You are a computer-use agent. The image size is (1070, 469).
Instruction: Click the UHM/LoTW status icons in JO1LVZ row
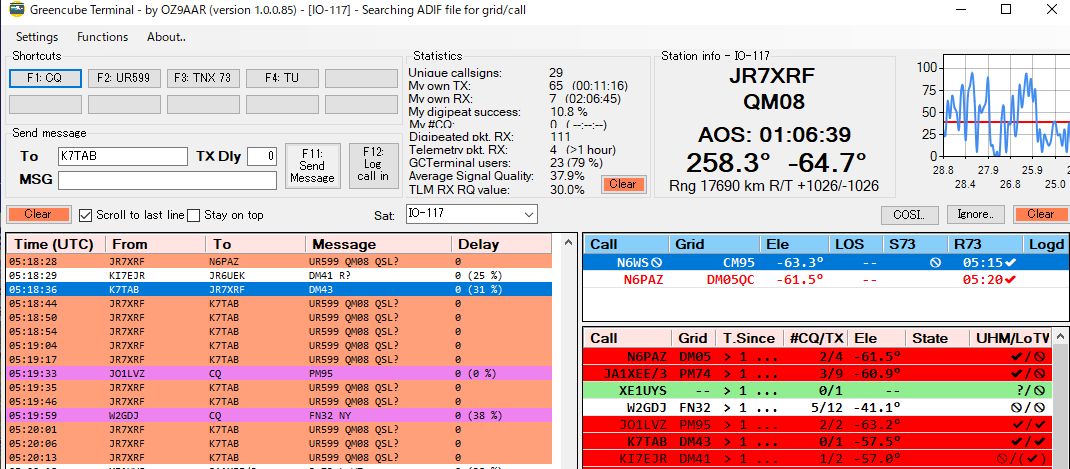(1028, 425)
